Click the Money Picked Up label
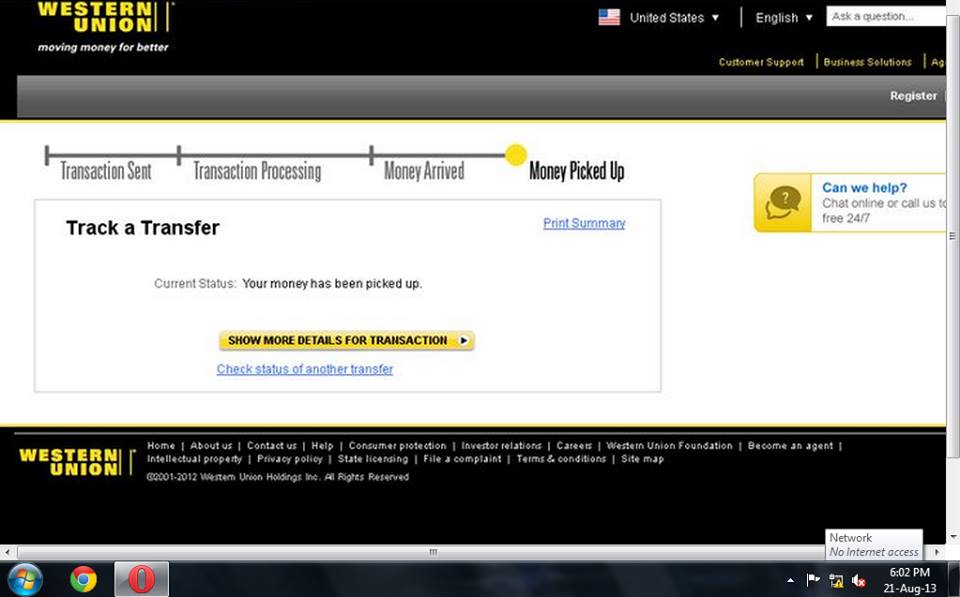The height and width of the screenshot is (597, 960). (x=577, y=171)
